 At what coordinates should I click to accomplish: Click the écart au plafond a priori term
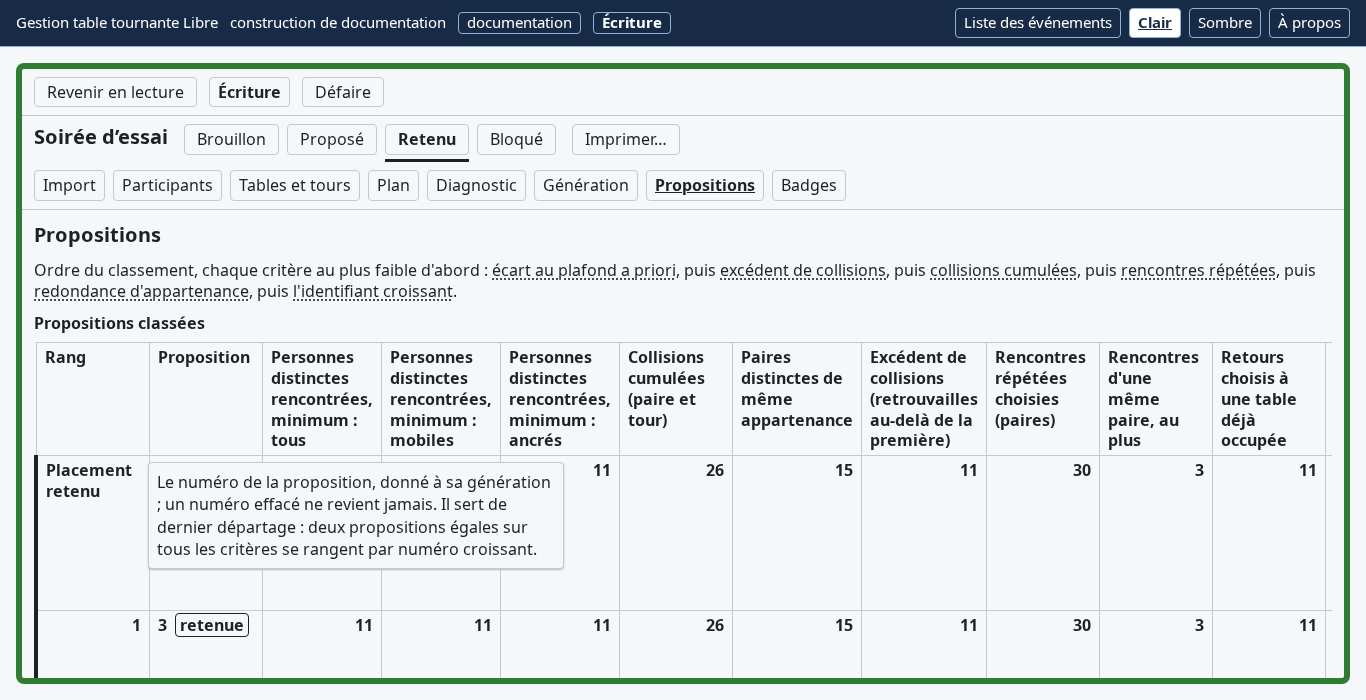(x=584, y=270)
